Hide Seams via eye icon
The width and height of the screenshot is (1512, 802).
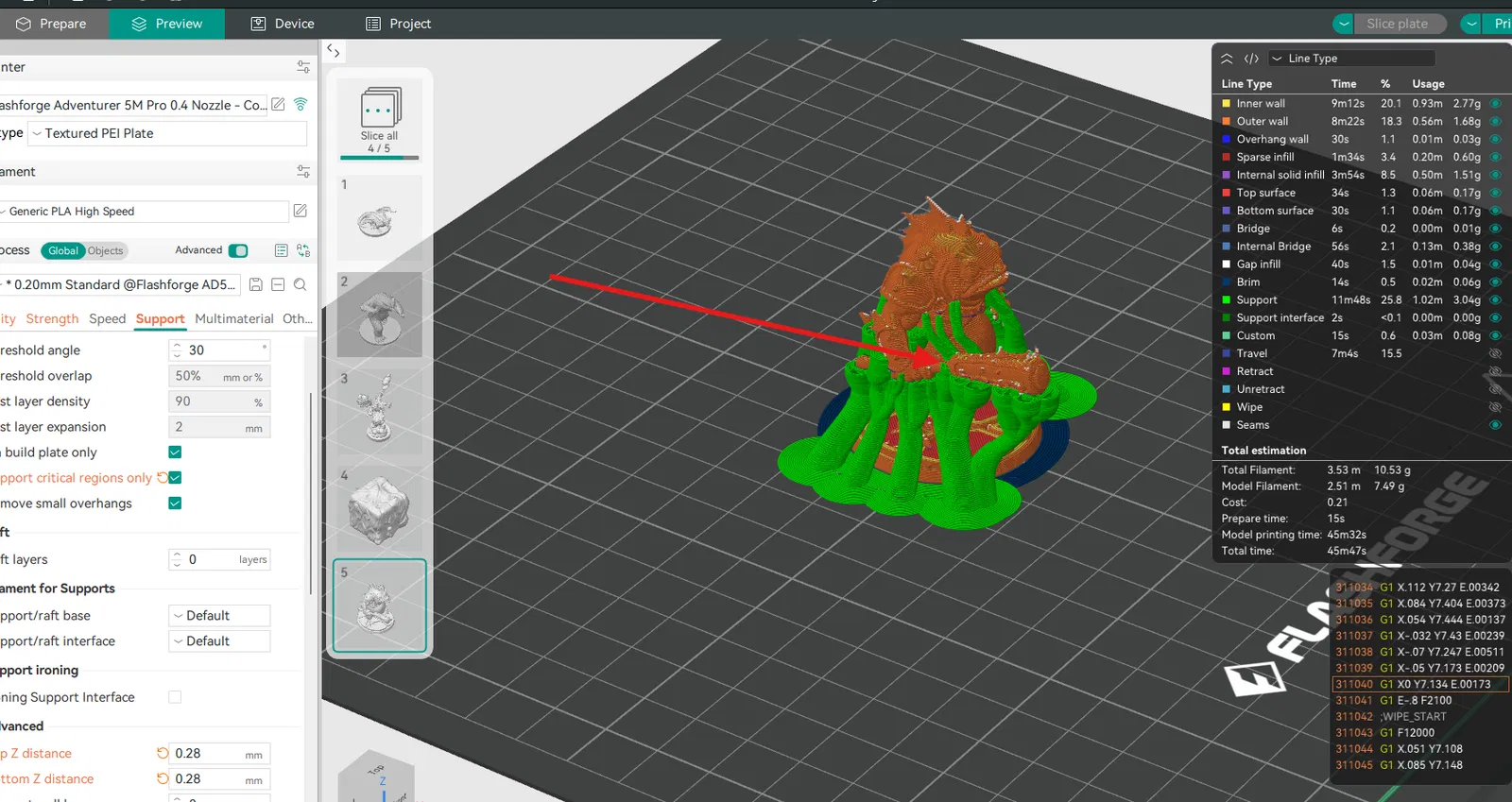tap(1495, 425)
